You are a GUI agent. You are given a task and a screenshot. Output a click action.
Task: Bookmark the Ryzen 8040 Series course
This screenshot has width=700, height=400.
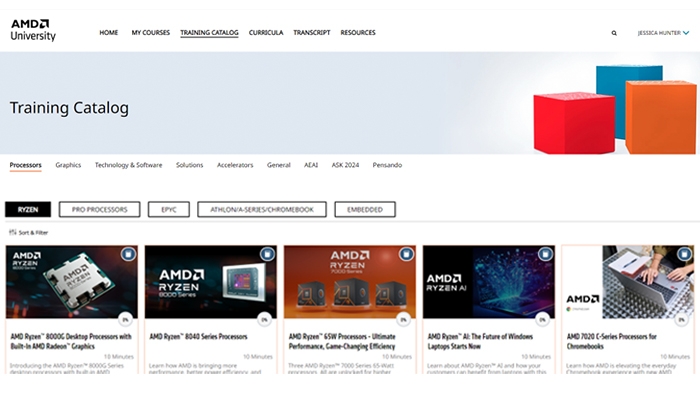coord(267,254)
